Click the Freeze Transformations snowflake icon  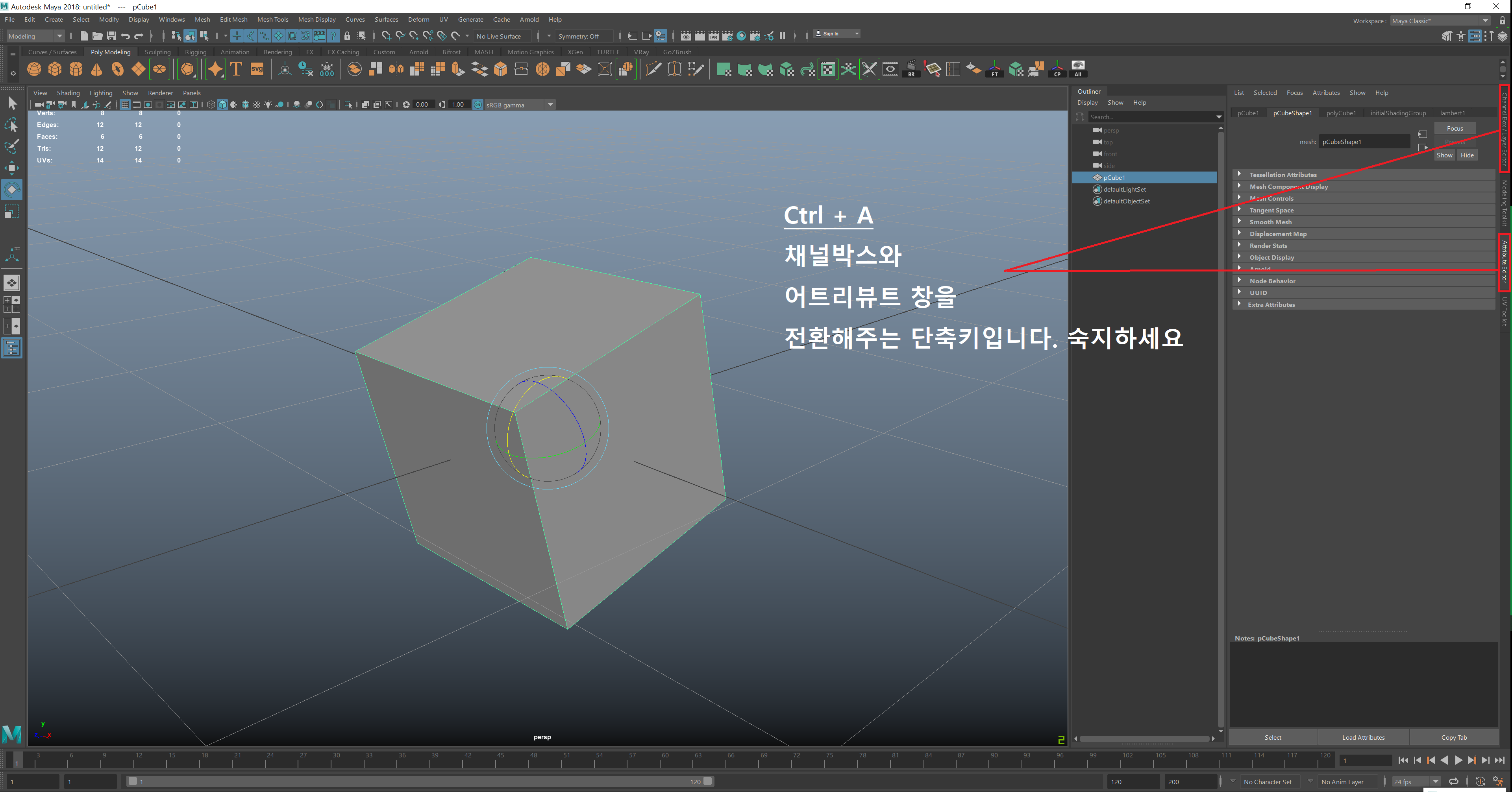327,69
